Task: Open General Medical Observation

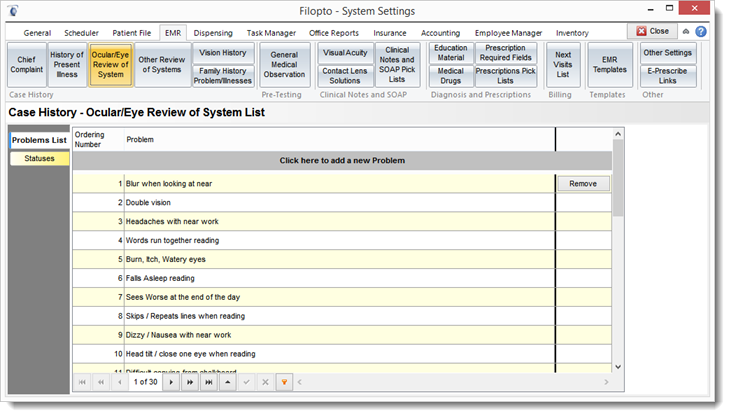Action: 284,65
